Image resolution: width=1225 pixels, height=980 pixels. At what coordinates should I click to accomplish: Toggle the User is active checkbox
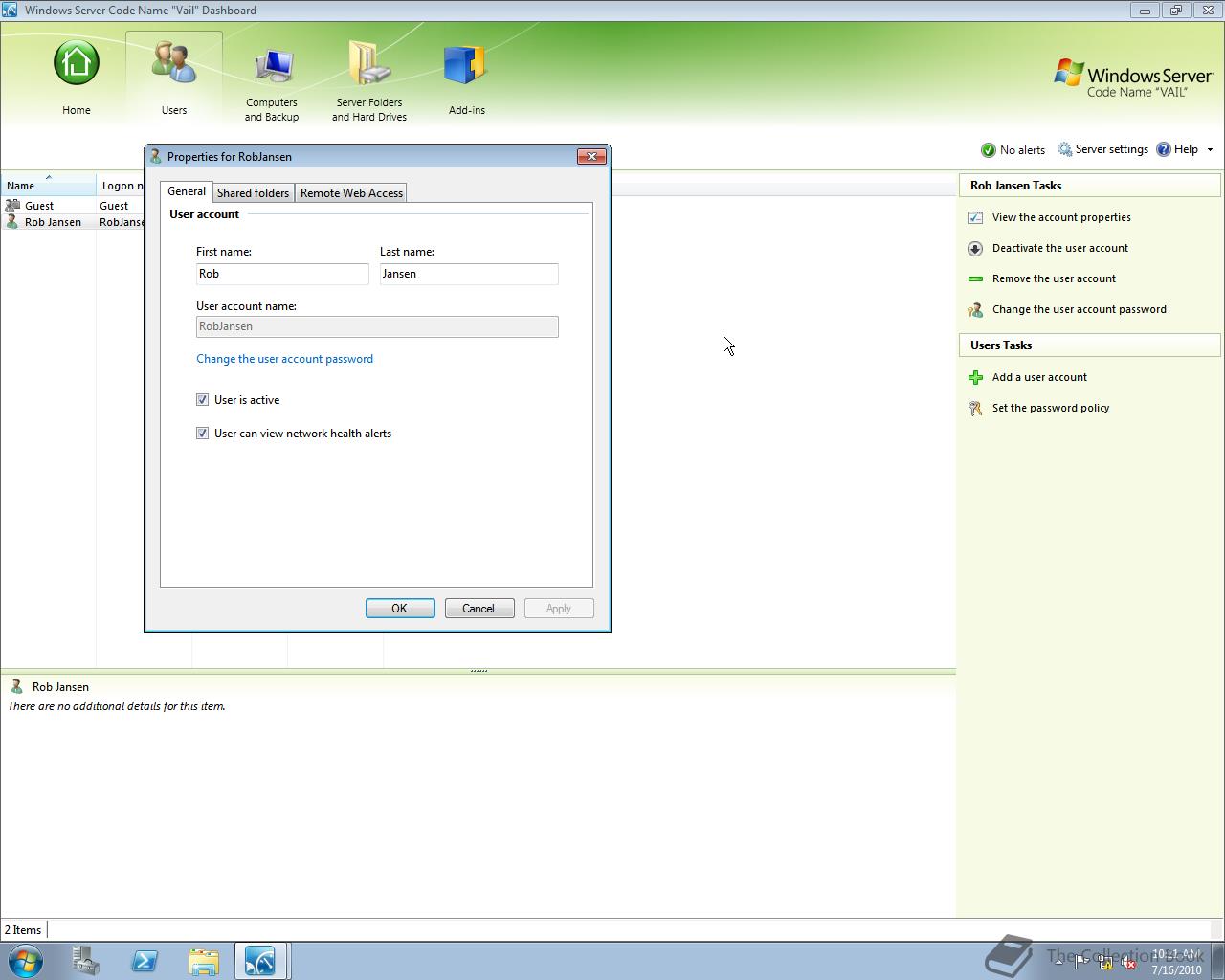click(202, 400)
